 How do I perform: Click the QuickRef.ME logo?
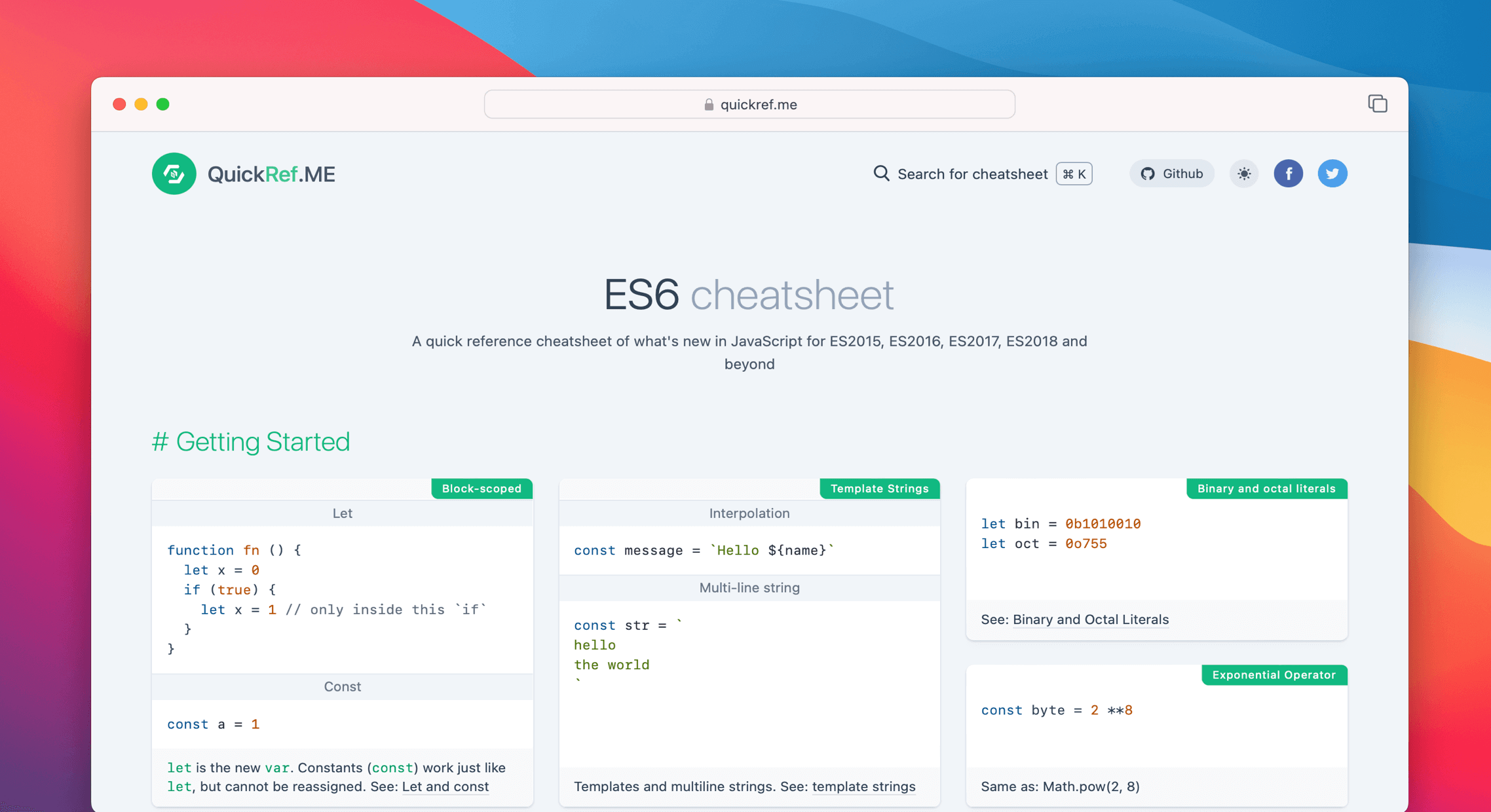tap(243, 174)
